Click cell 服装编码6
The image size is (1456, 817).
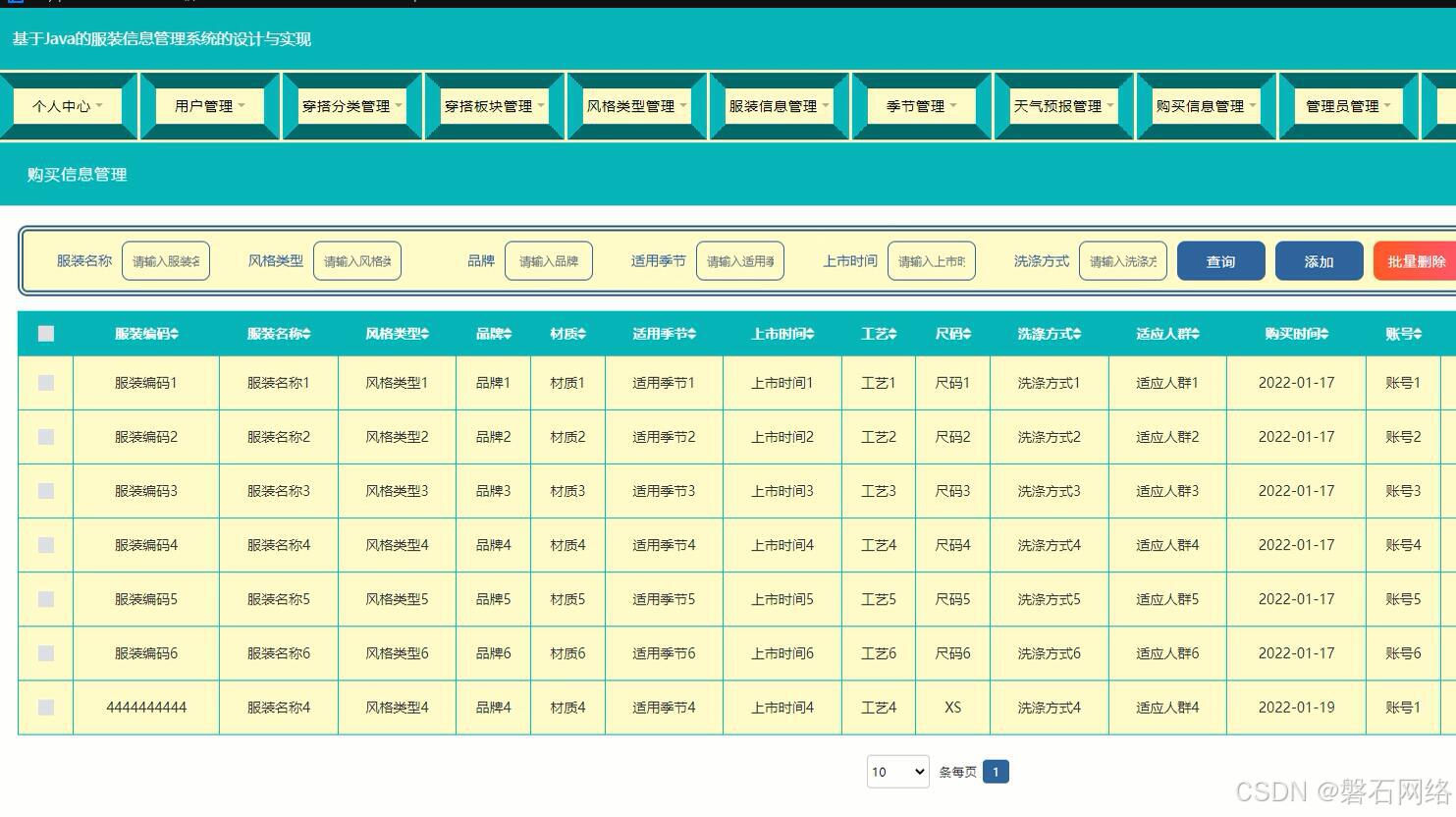146,653
